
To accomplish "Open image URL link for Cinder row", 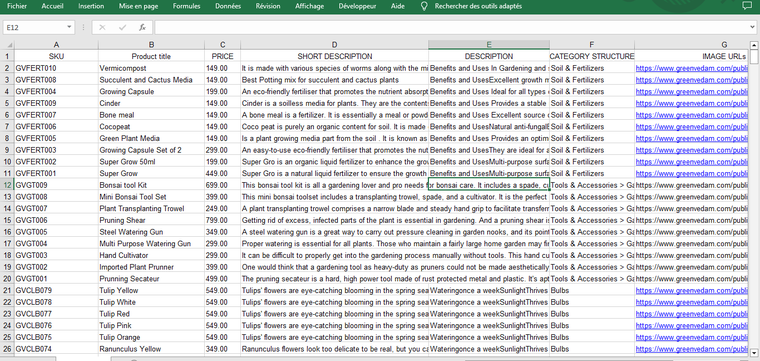I will point(692,103).
